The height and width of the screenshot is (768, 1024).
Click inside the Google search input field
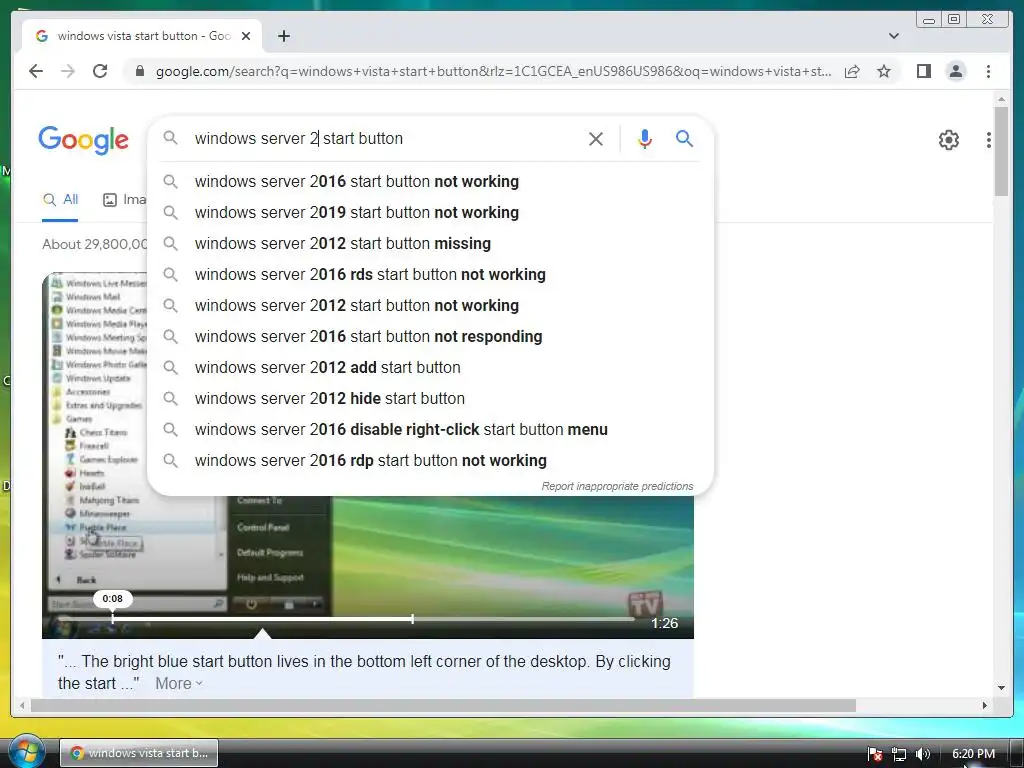pos(385,138)
